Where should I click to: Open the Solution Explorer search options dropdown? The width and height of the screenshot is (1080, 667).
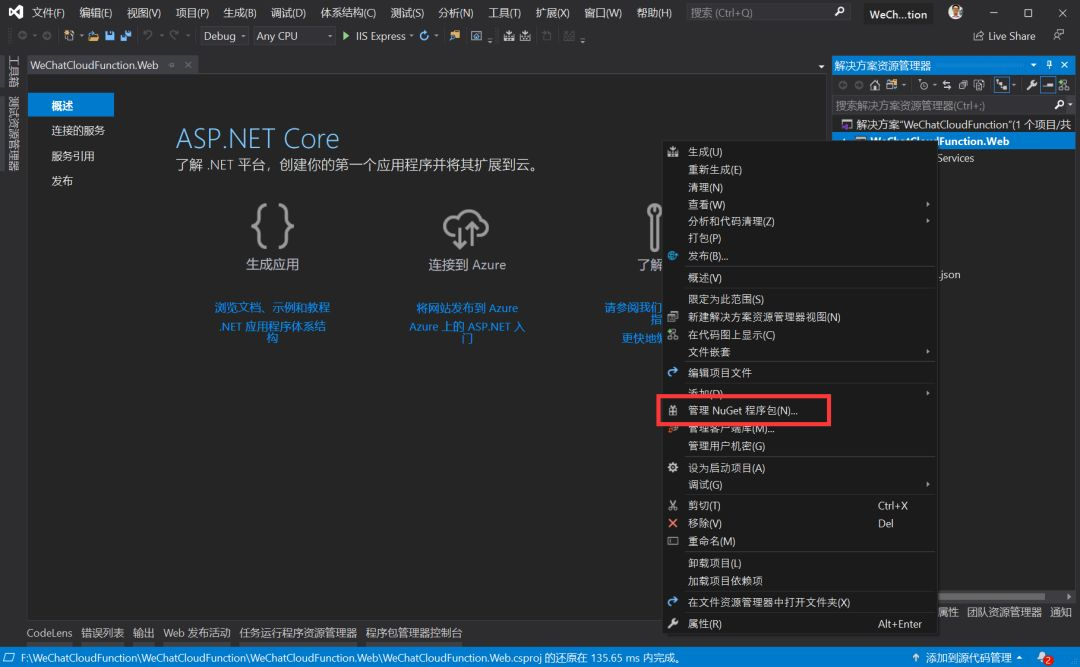click(x=1071, y=105)
